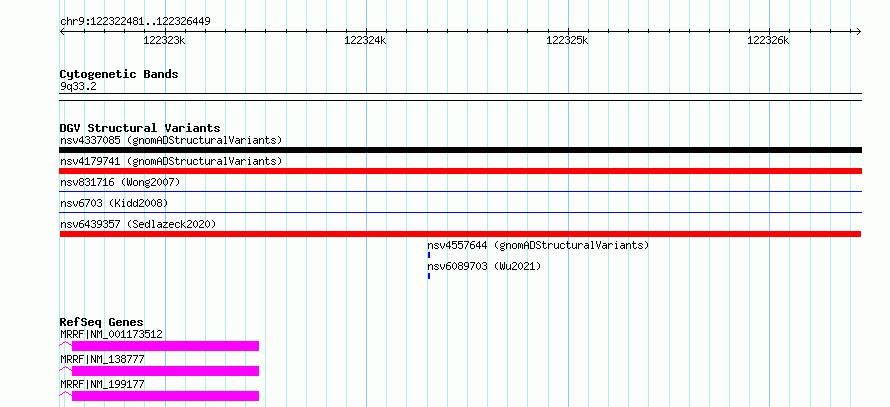Click the 122326k ruler tick label
The image size is (890, 407).
(x=769, y=41)
